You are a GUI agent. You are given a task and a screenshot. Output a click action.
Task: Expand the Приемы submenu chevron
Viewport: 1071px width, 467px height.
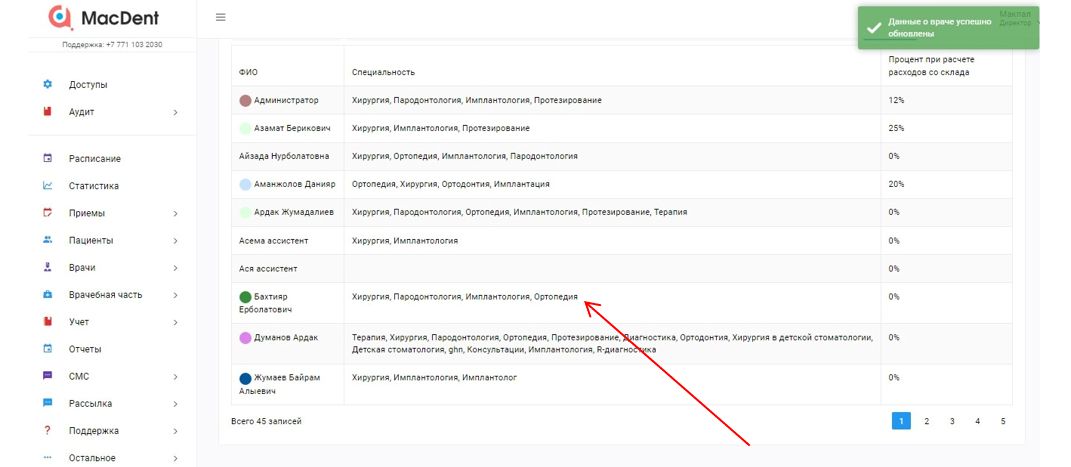175,213
